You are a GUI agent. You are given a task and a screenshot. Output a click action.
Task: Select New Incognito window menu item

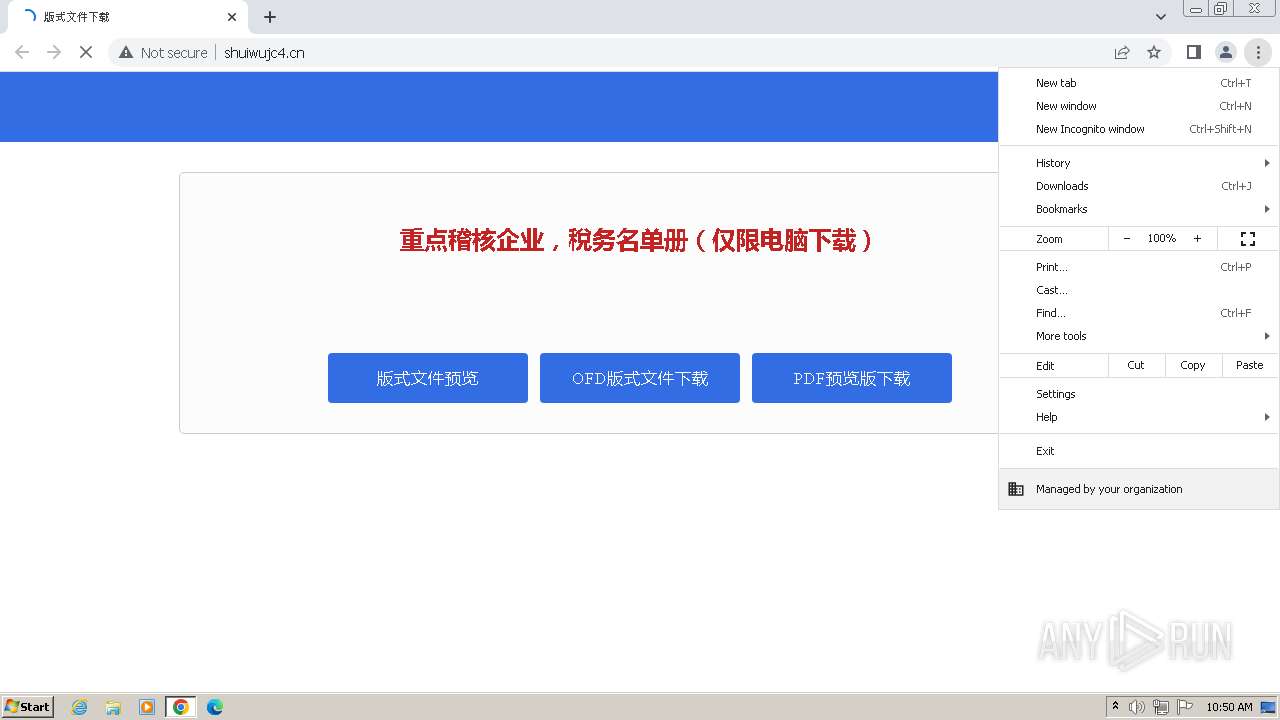pyautogui.click(x=1139, y=129)
